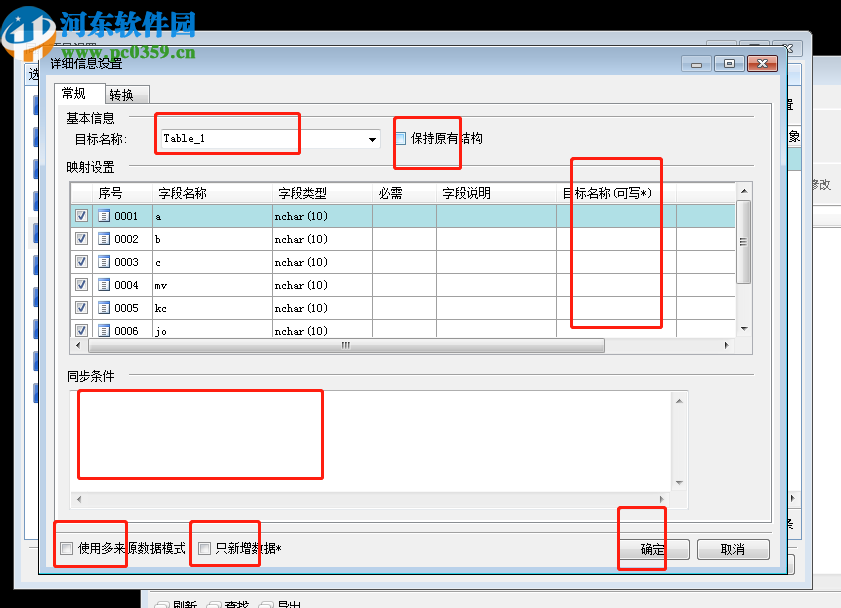Click mapping table horizontal scrollbar thumb
Viewport: 841px width, 608px height.
pos(346,345)
